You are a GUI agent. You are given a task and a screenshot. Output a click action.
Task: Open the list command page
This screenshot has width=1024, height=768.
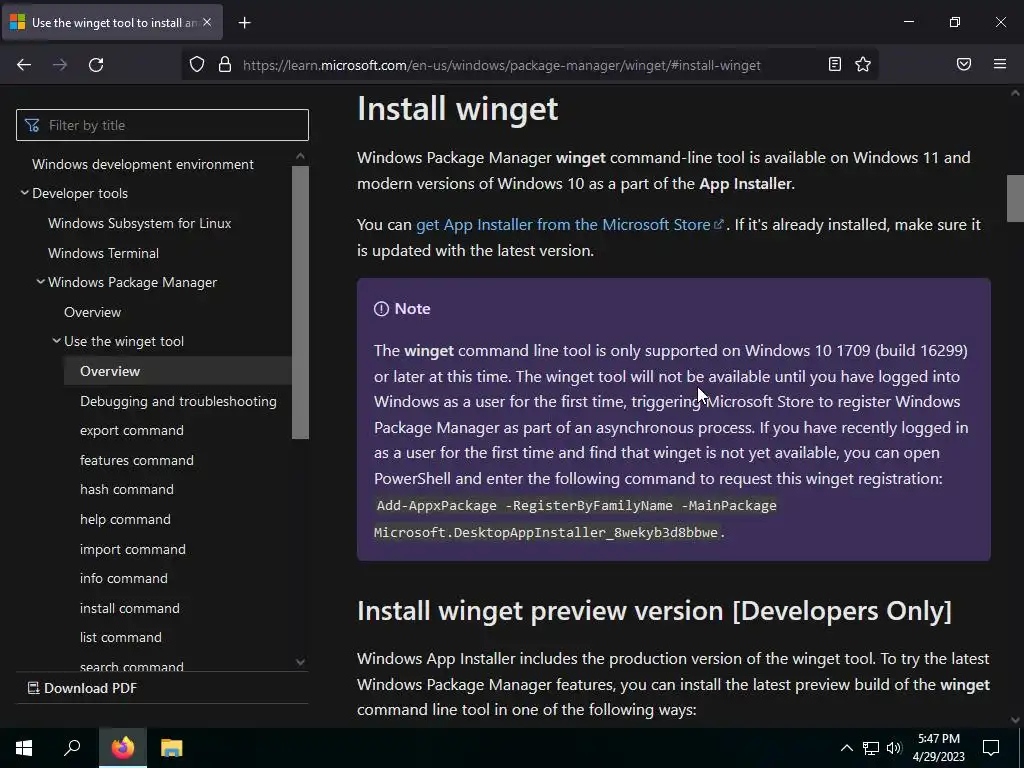pyautogui.click(x=120, y=637)
